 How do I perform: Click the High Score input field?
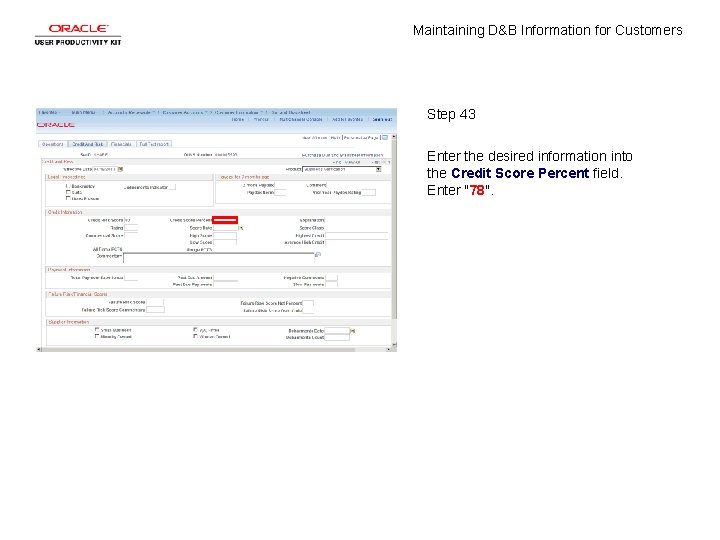click(x=225, y=236)
